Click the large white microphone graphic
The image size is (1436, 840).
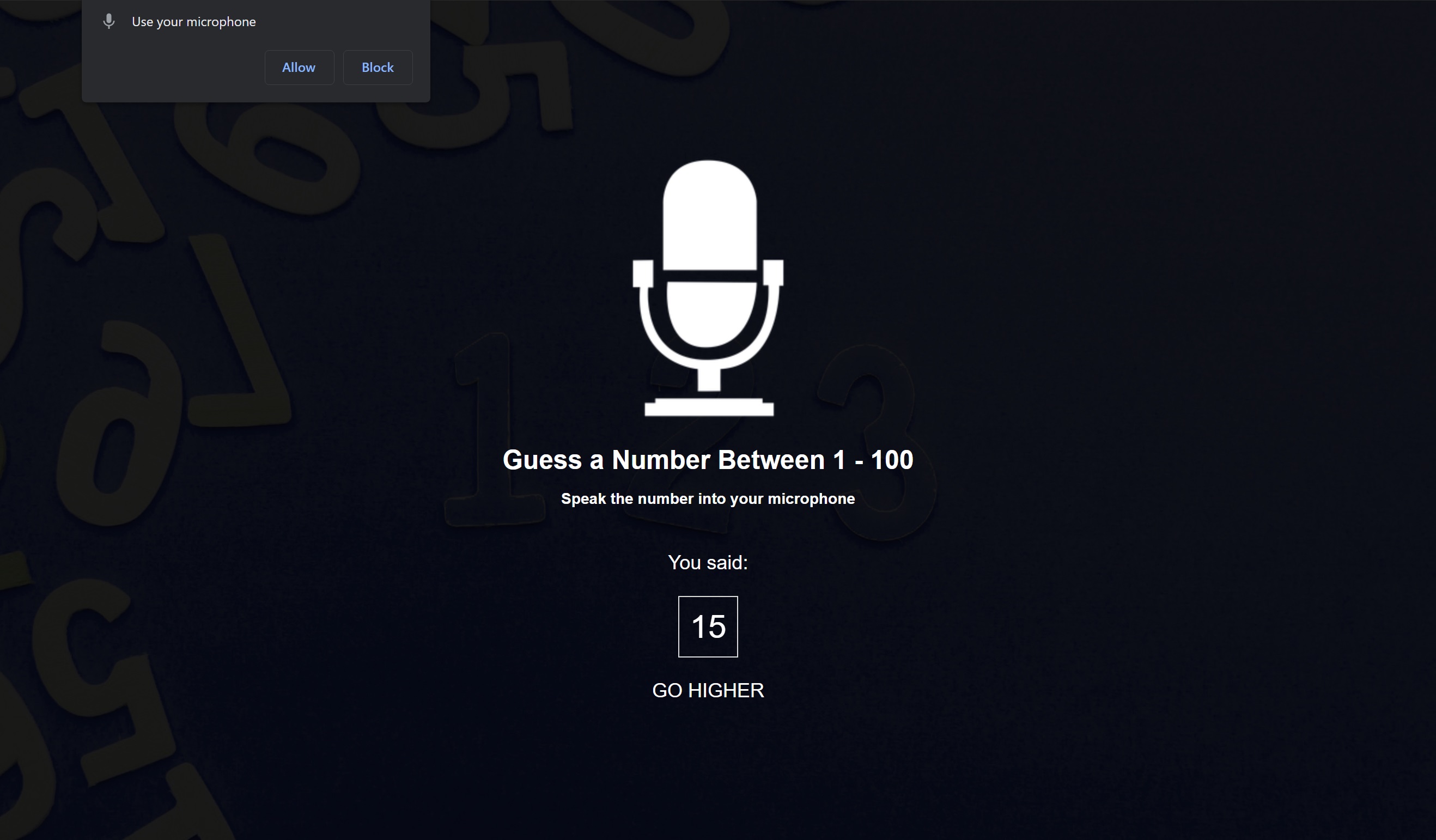708,288
